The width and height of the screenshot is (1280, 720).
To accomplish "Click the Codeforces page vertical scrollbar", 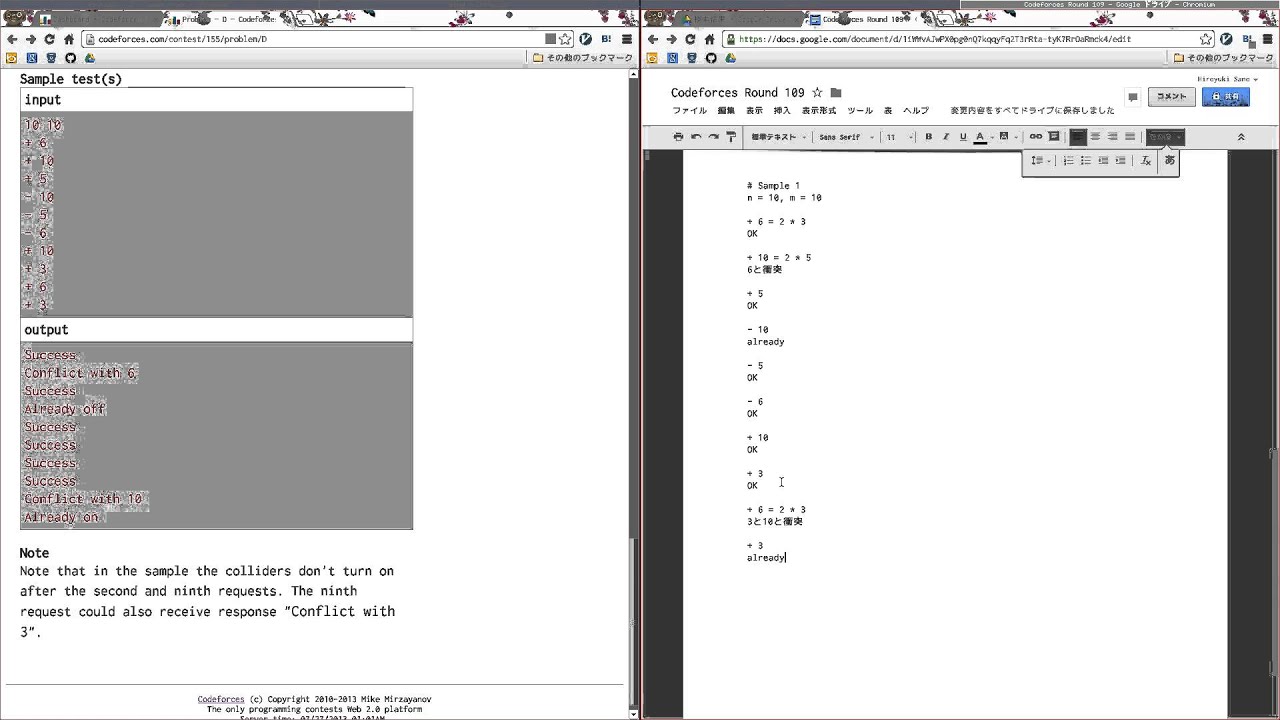I will 633,623.
